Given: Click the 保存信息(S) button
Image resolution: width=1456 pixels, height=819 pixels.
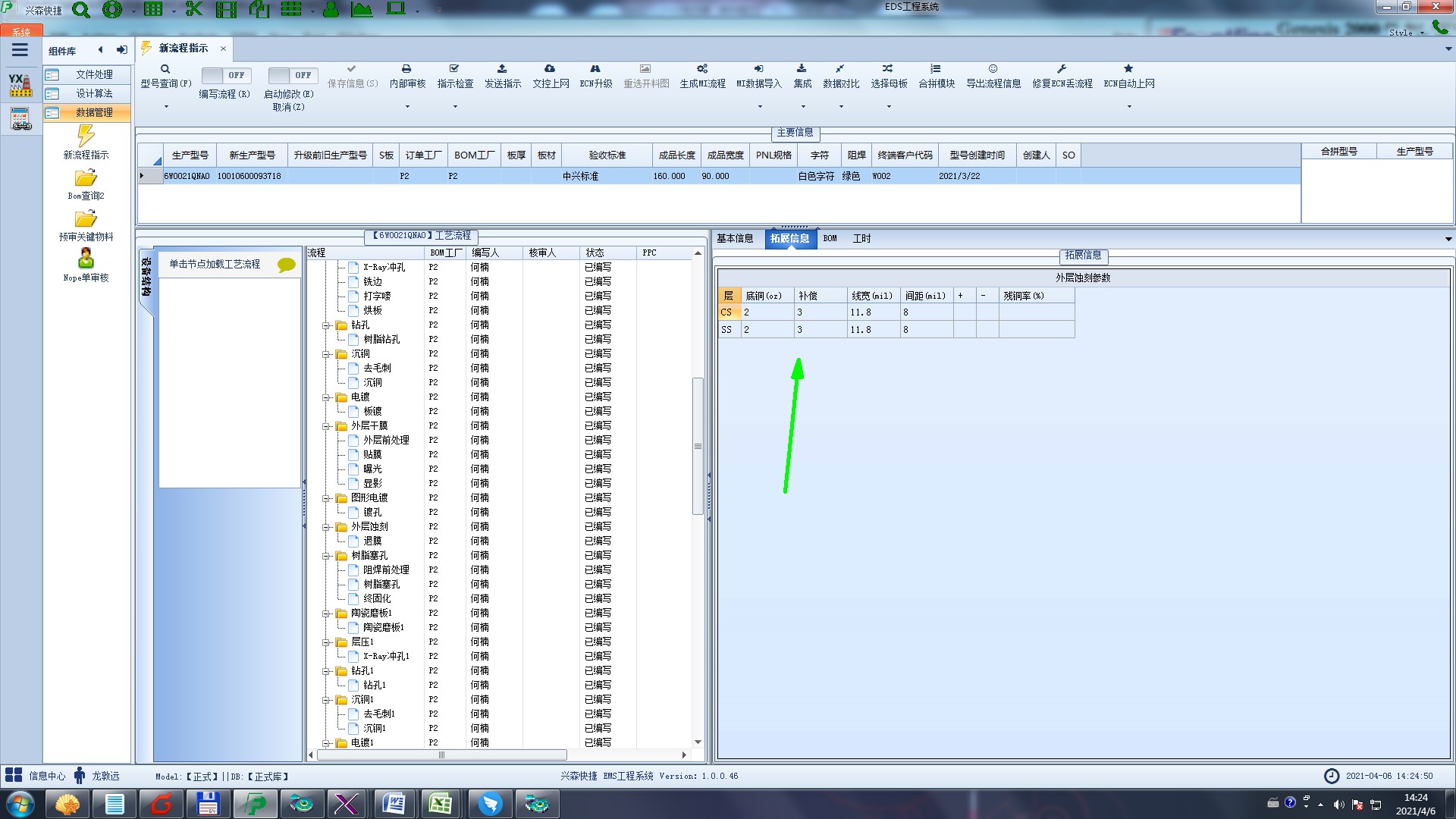Looking at the screenshot, I should tap(353, 77).
